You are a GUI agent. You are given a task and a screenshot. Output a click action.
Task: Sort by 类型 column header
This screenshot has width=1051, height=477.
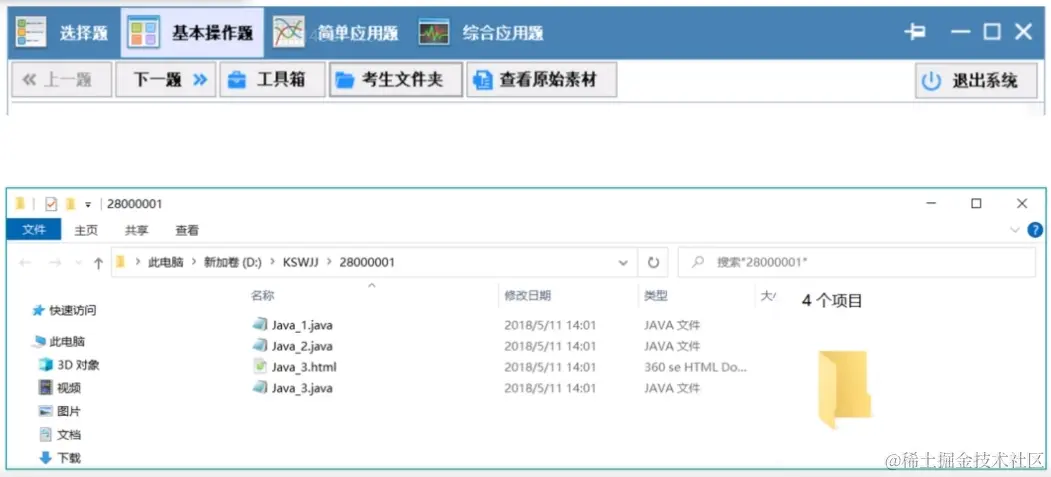click(656, 295)
